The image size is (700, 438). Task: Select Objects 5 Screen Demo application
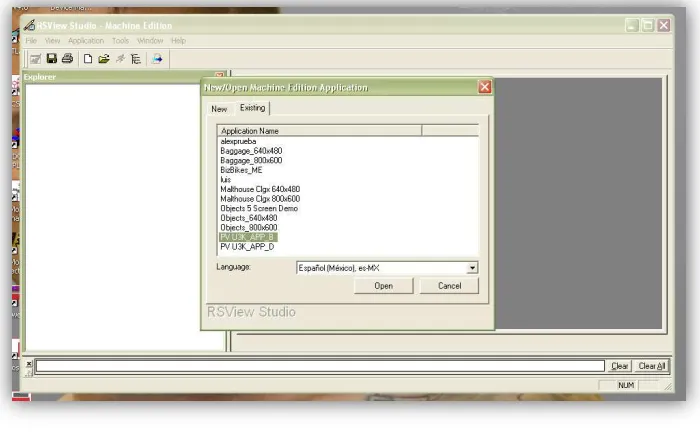(259, 209)
